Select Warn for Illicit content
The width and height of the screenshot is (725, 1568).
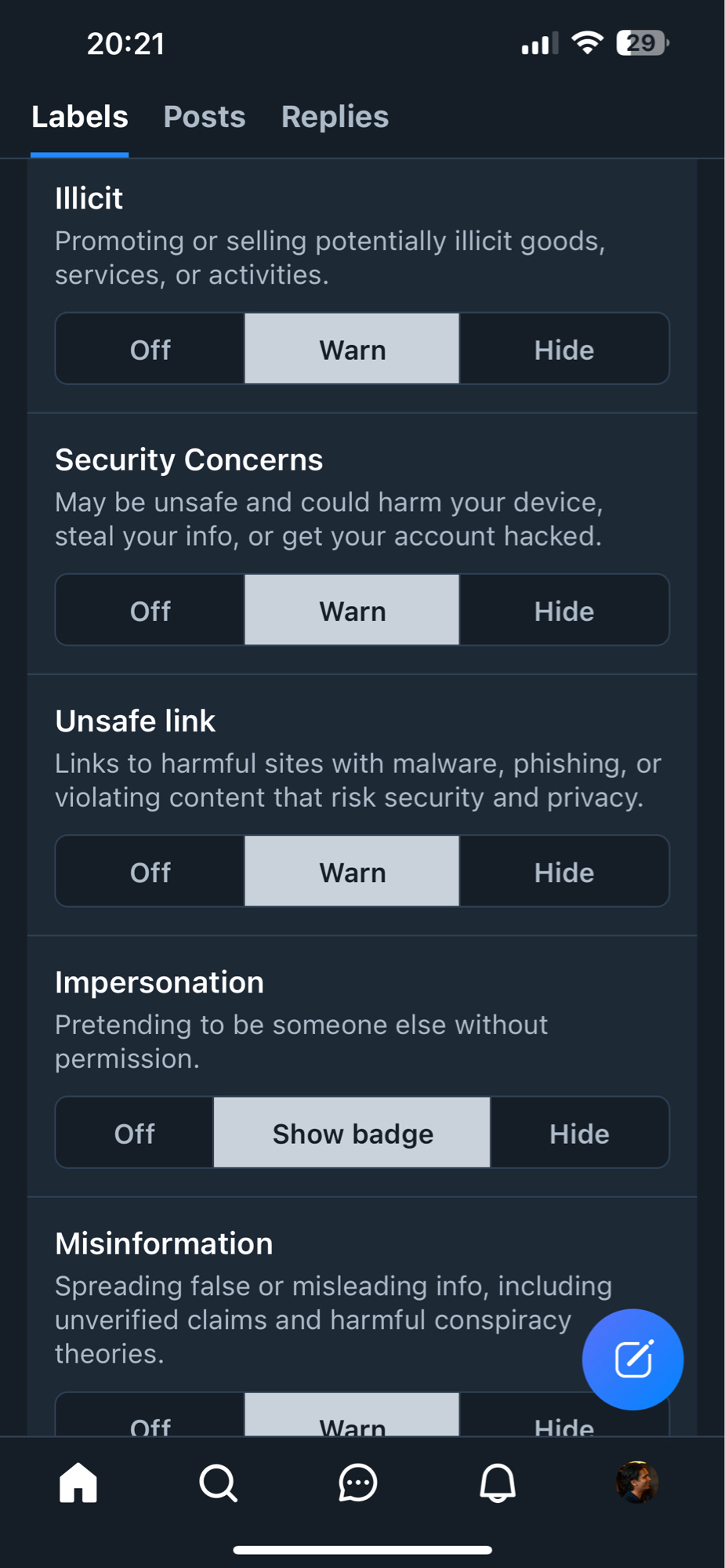pyautogui.click(x=352, y=350)
